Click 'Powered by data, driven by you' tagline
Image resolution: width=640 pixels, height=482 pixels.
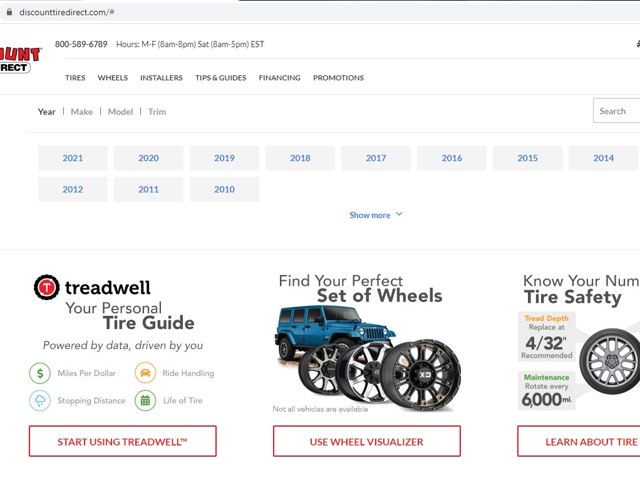point(123,345)
